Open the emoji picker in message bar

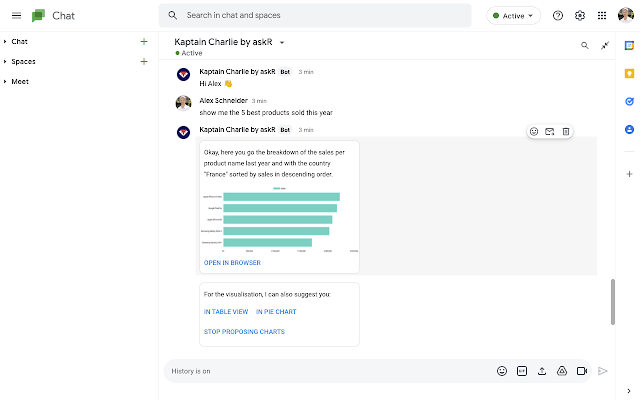(502, 371)
